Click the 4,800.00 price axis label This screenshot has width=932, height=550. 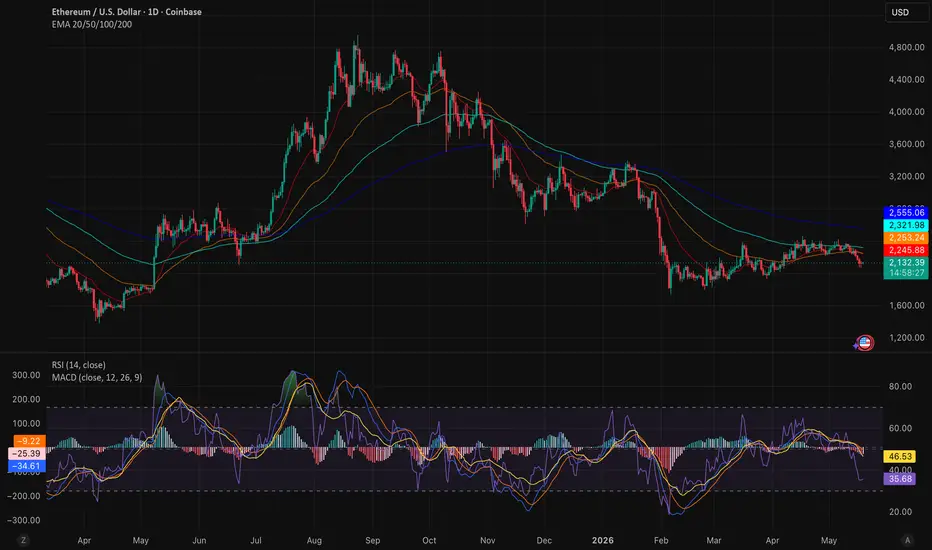point(906,47)
